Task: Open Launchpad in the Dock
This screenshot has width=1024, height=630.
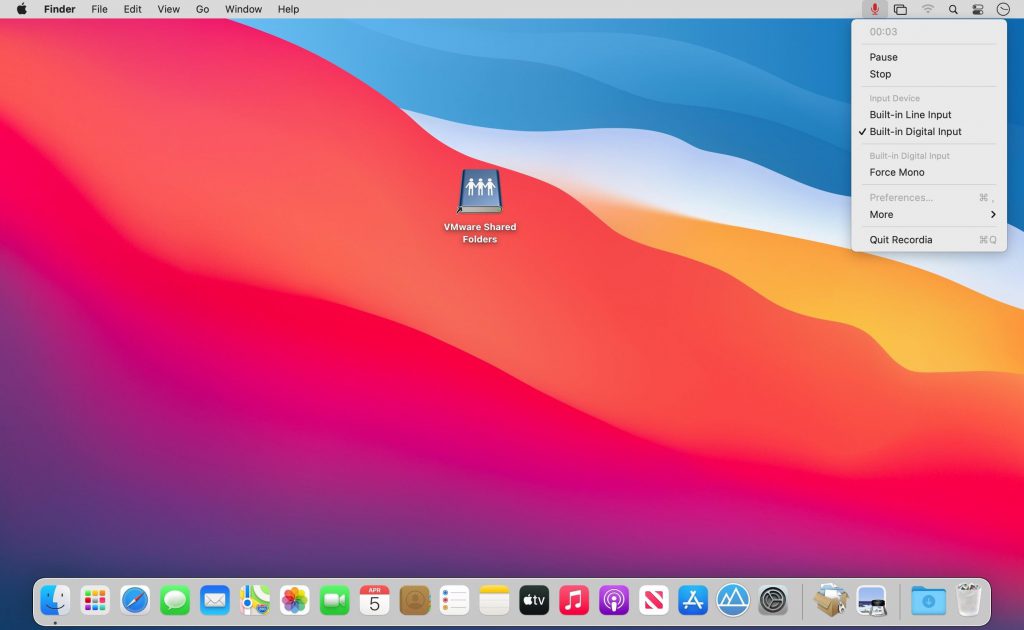Action: point(95,600)
